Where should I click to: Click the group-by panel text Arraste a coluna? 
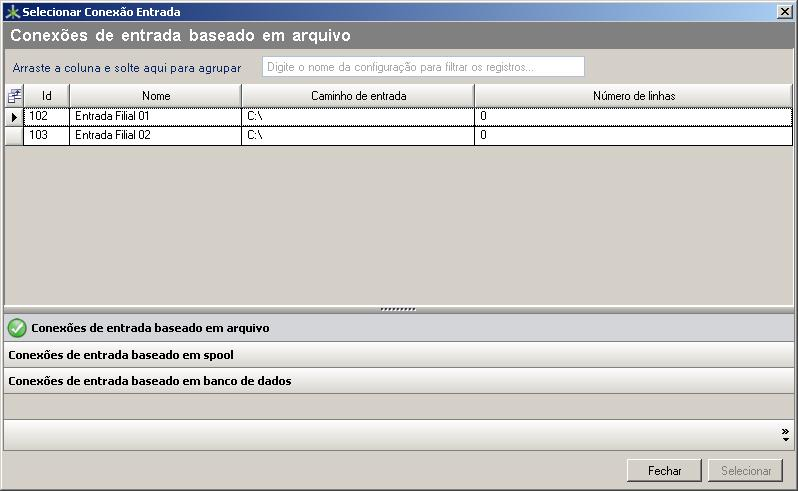127,68
